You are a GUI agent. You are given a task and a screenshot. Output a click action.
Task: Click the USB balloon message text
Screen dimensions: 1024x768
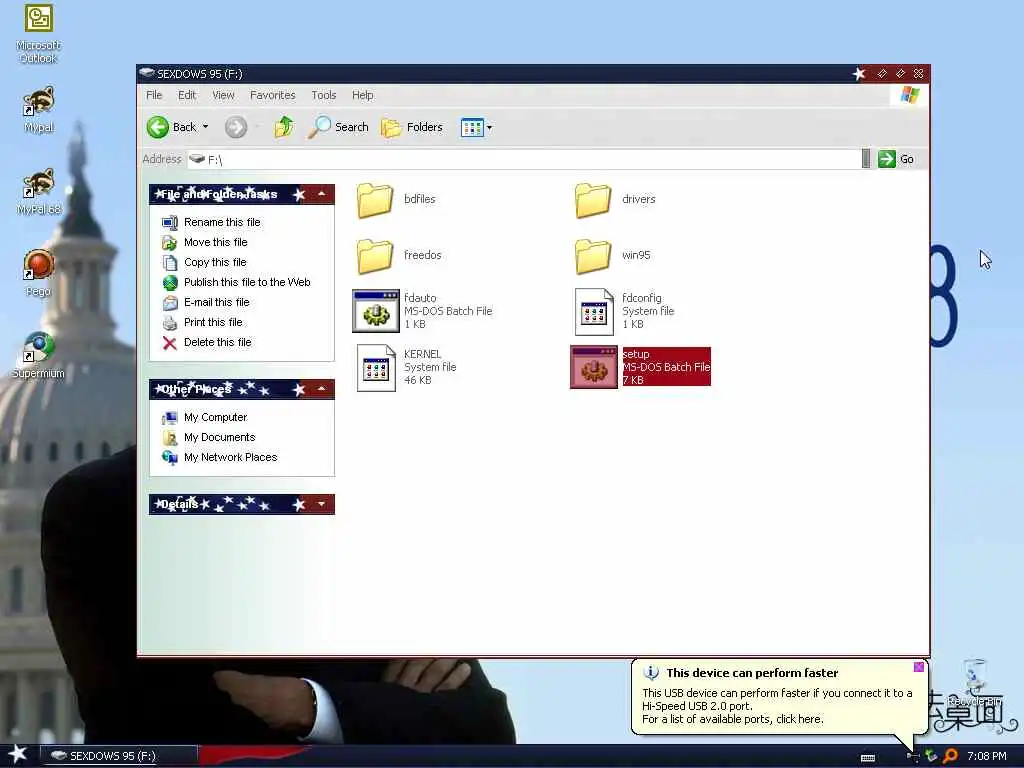coord(777,706)
